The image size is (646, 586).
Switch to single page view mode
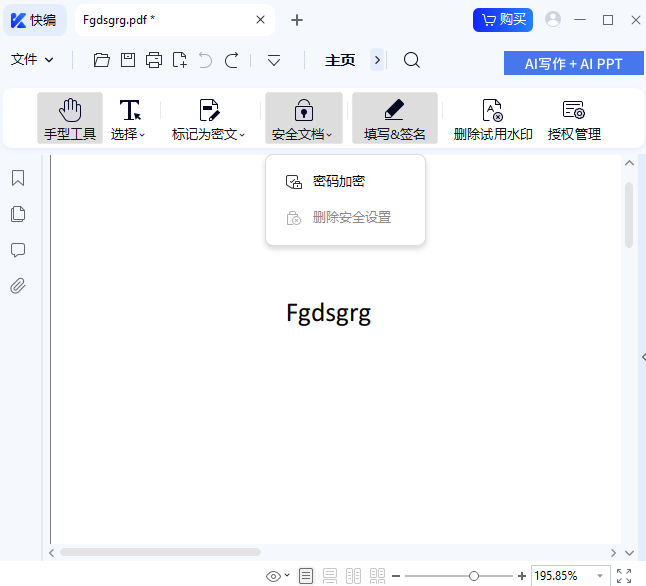point(306,576)
